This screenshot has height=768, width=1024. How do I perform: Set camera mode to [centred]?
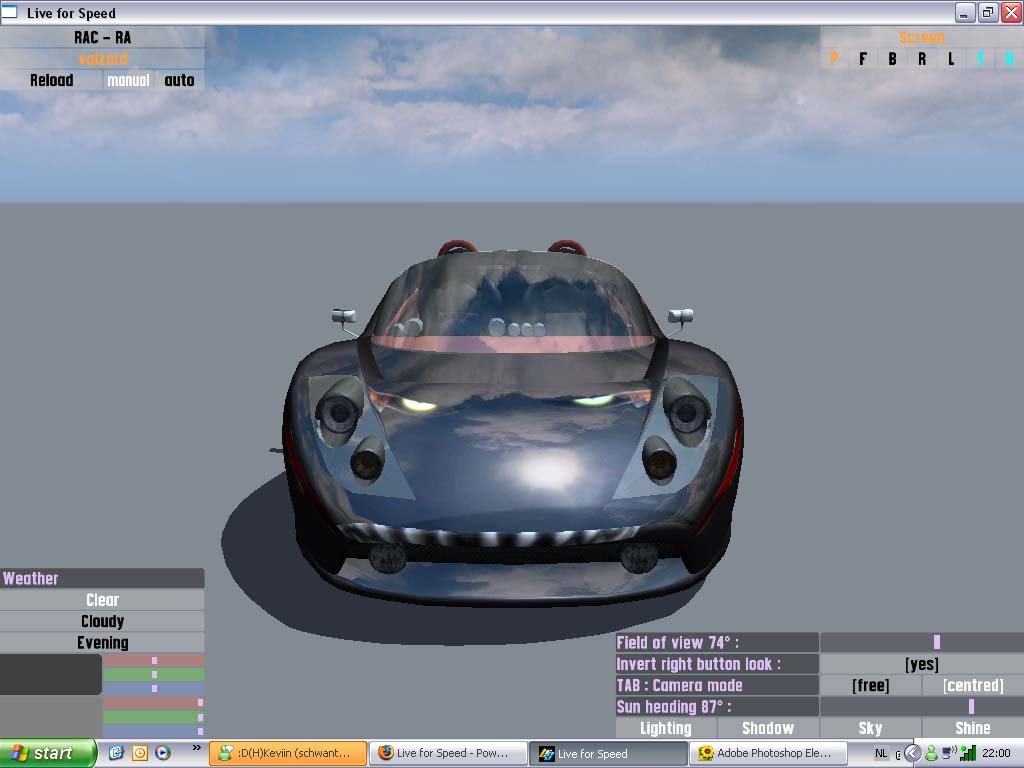[973, 685]
